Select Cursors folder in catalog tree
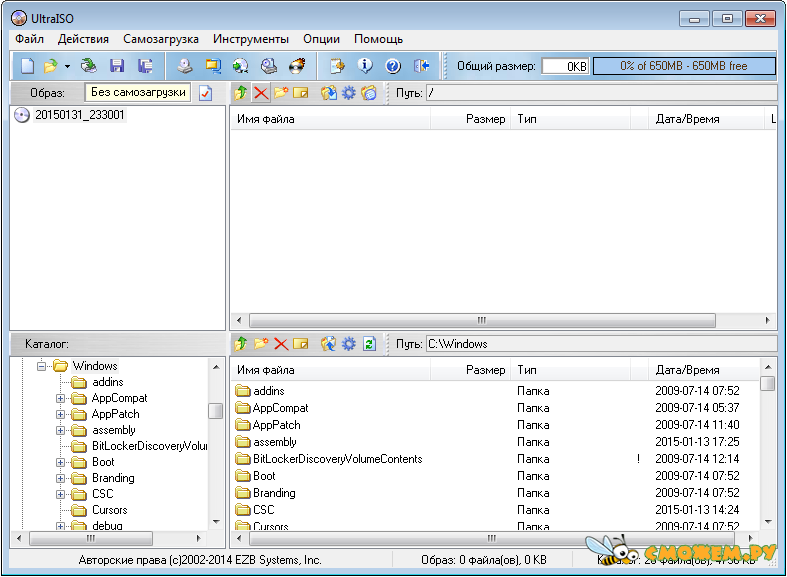This screenshot has height=577, width=787. pos(109,510)
